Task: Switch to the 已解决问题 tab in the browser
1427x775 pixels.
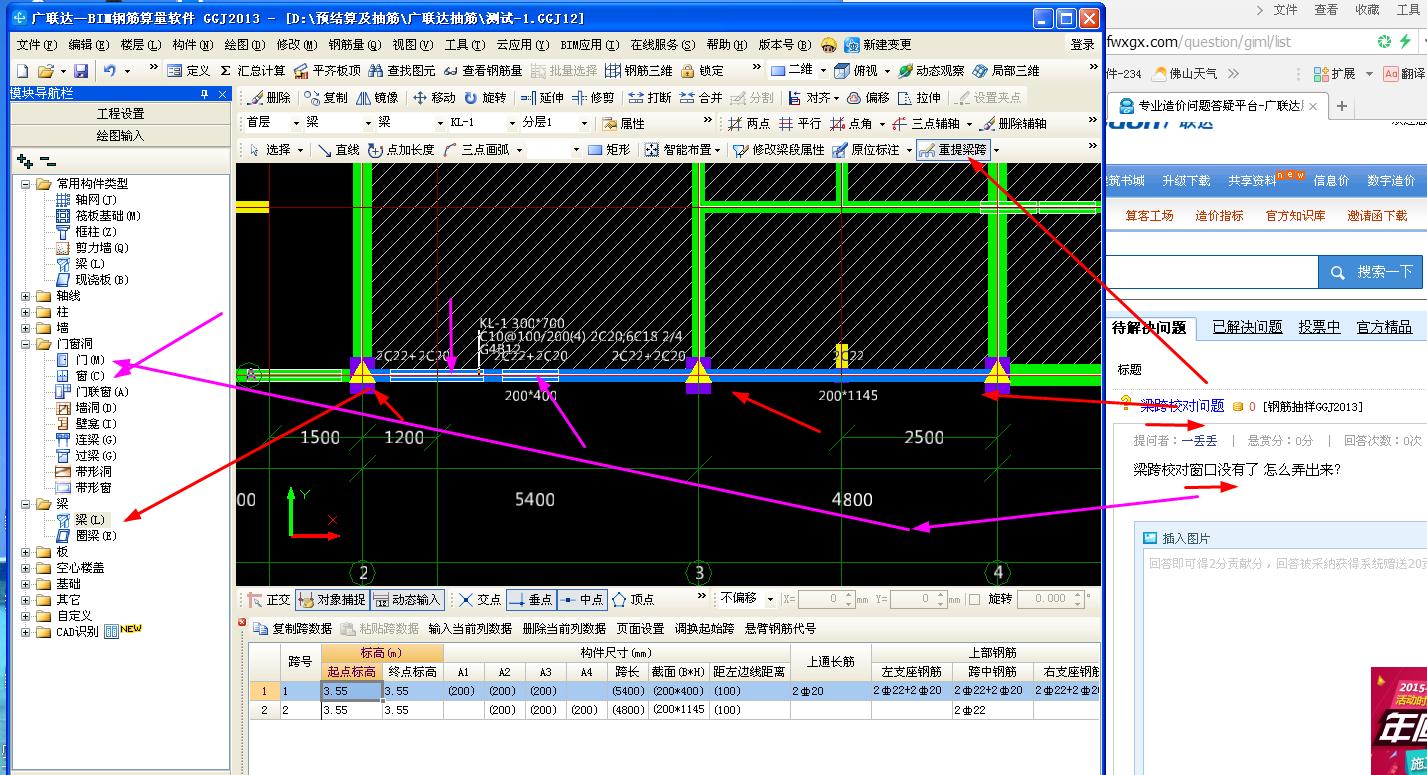Action: tap(1247, 327)
